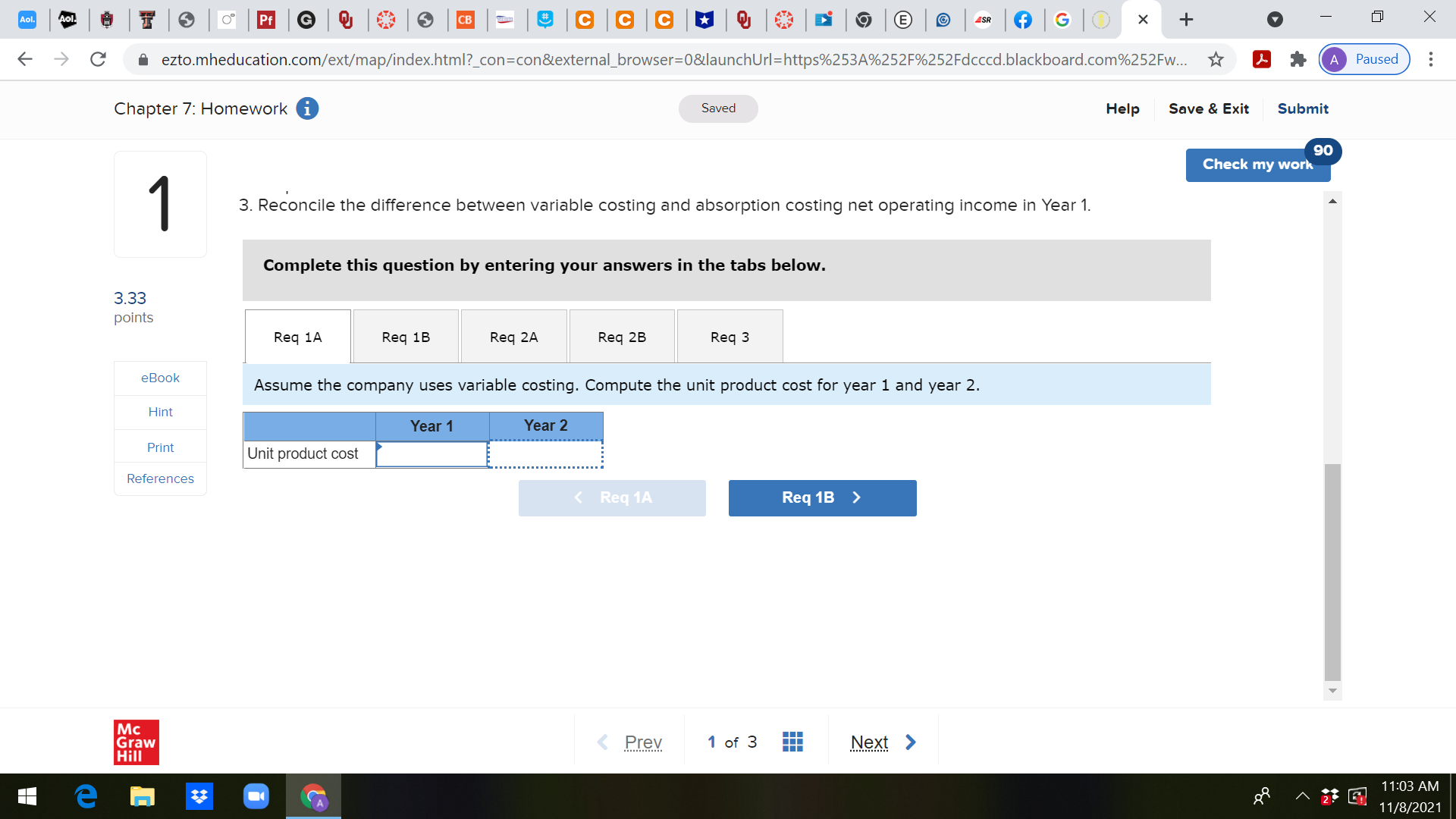Open the Adobe Acrobat extension icon
The image size is (1456, 819).
tap(1261, 59)
